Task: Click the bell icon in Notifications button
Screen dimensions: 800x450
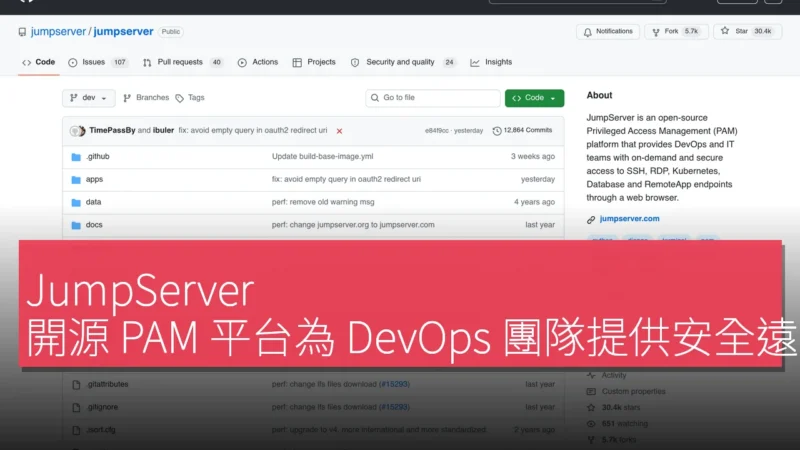Action: (588, 32)
